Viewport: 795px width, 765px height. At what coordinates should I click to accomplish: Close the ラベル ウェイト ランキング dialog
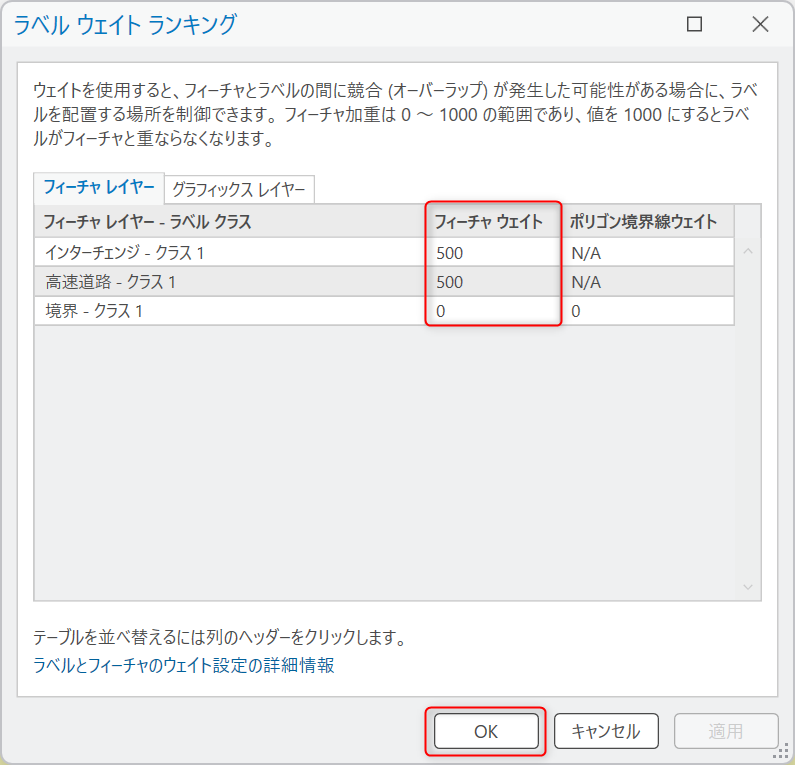pos(760,24)
